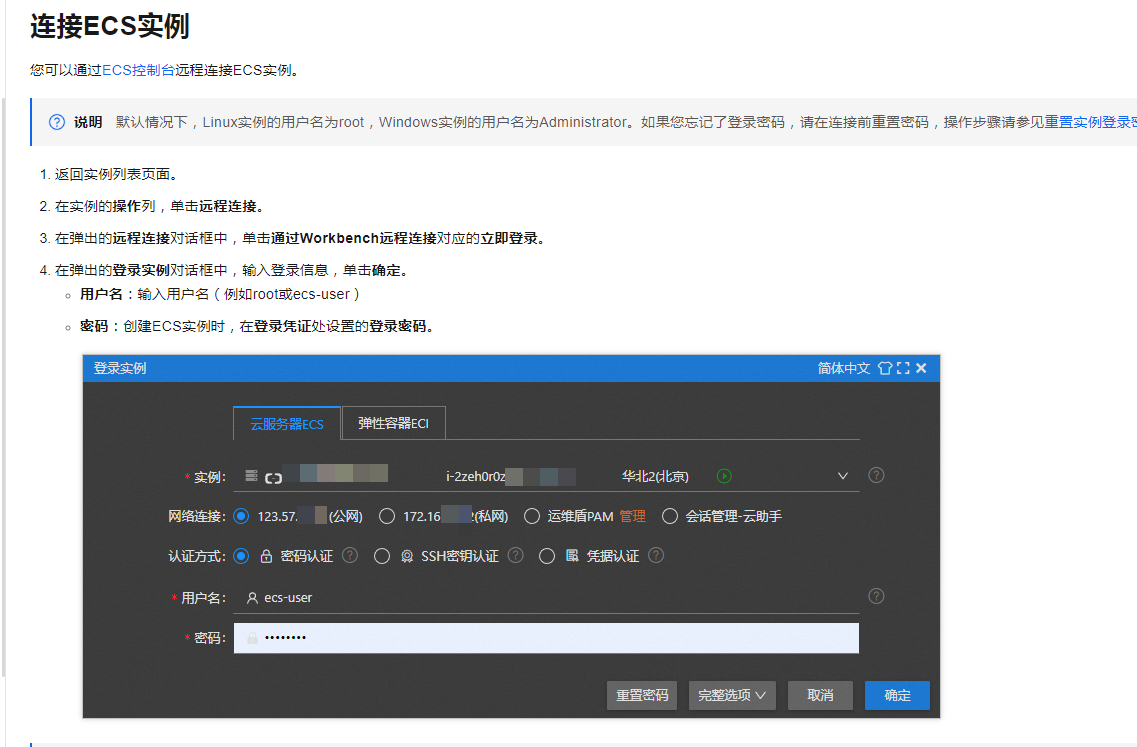Click the lock icon beside 密码认证
The image size is (1137, 747).
coord(266,556)
